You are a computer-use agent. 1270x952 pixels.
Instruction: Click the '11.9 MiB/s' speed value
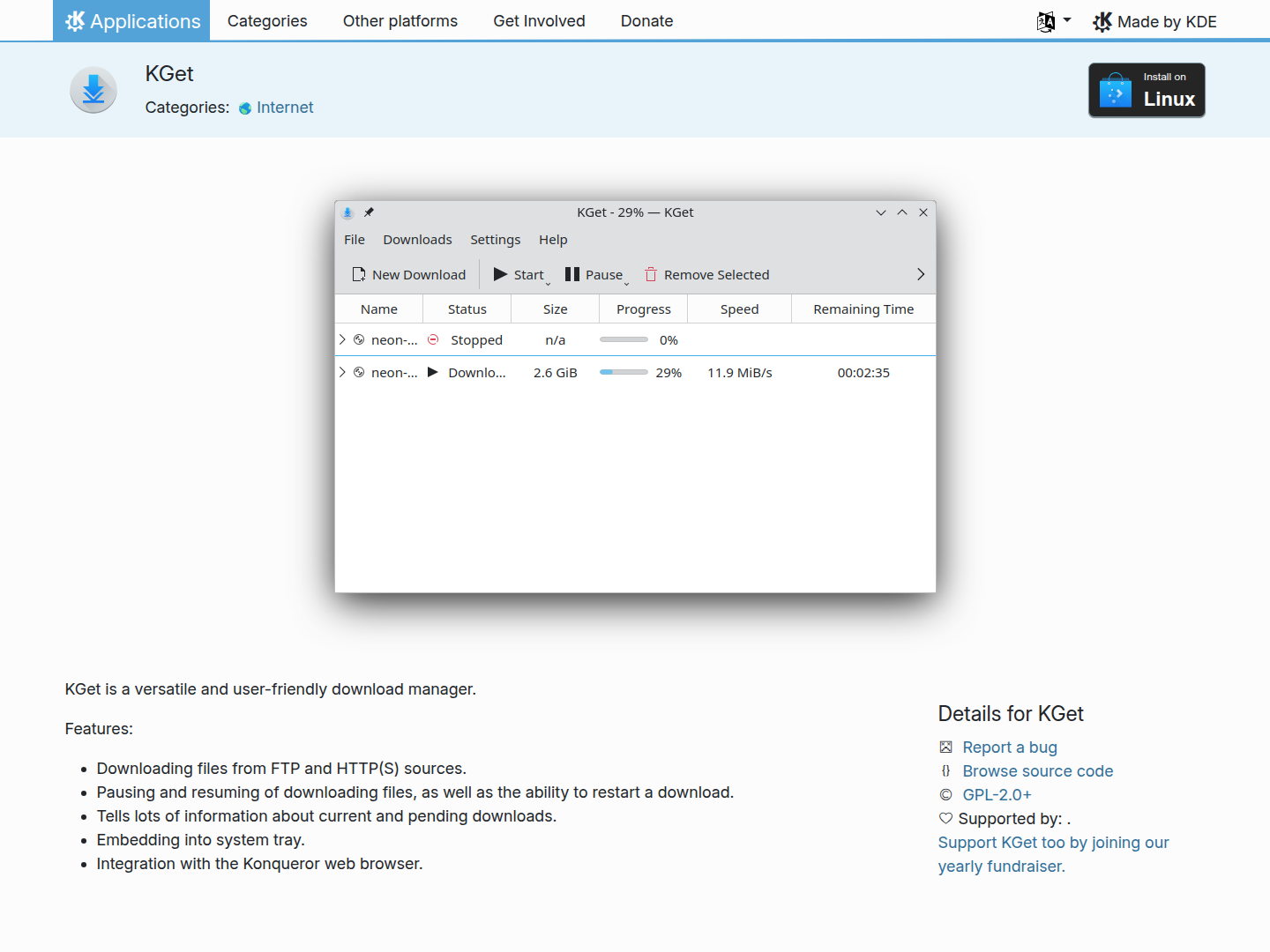coord(740,373)
